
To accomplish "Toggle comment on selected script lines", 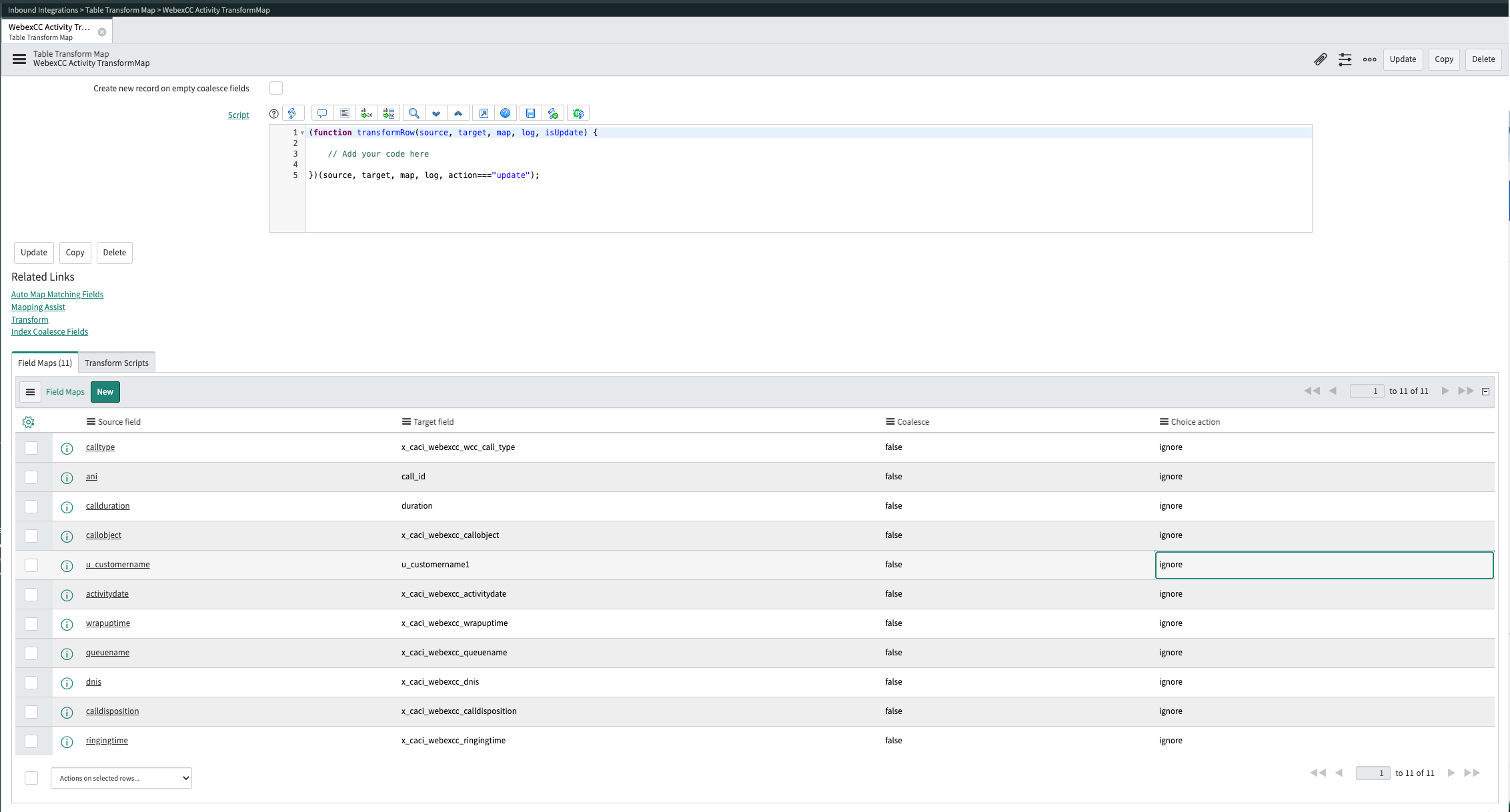I will click(x=322, y=113).
